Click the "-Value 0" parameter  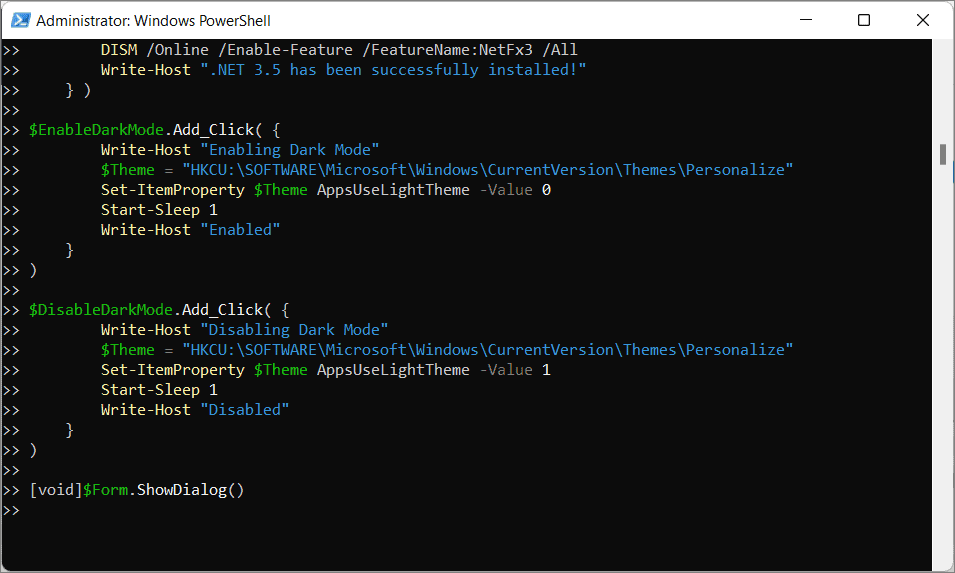[514, 190]
